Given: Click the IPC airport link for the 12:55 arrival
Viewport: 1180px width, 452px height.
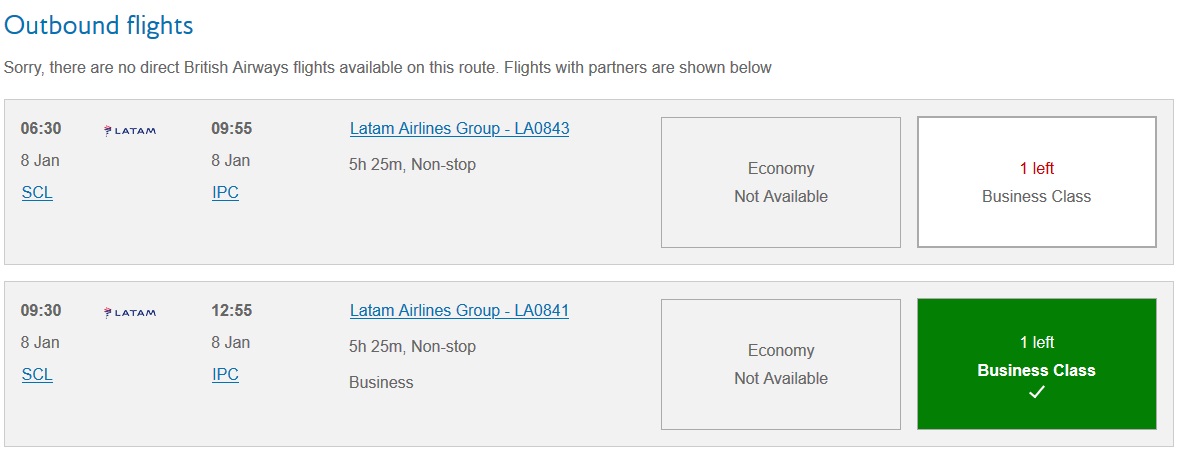Looking at the screenshot, I should point(225,375).
